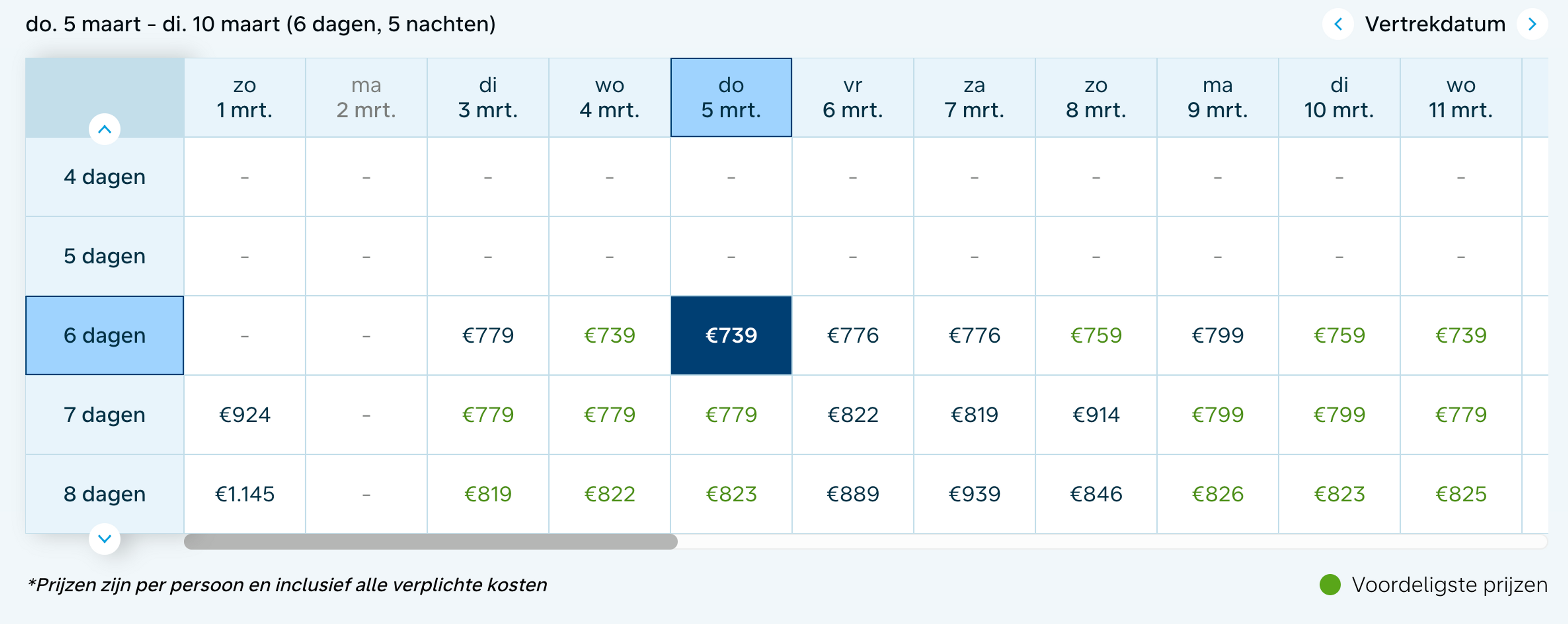Choose the do 5 mrt. date column
Viewport: 1568px width, 624px height.
point(731,98)
